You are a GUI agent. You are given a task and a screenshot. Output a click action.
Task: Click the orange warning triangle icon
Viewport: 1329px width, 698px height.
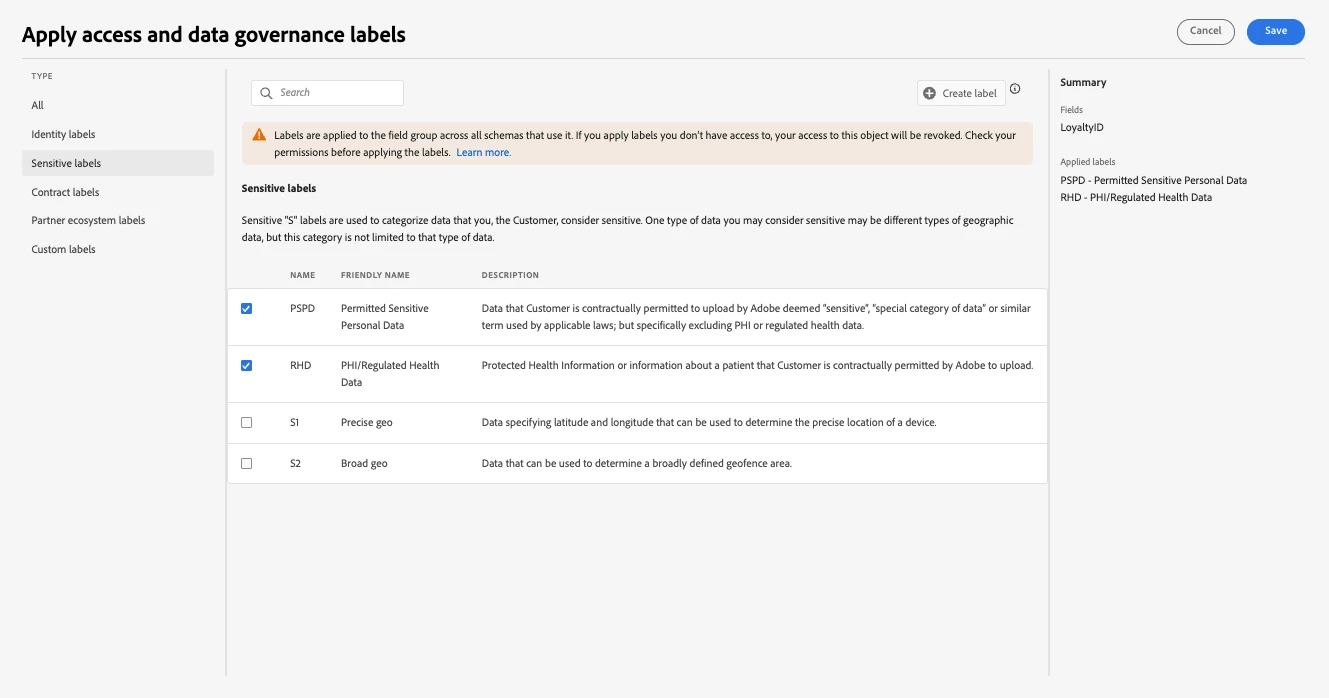pyautogui.click(x=259, y=135)
